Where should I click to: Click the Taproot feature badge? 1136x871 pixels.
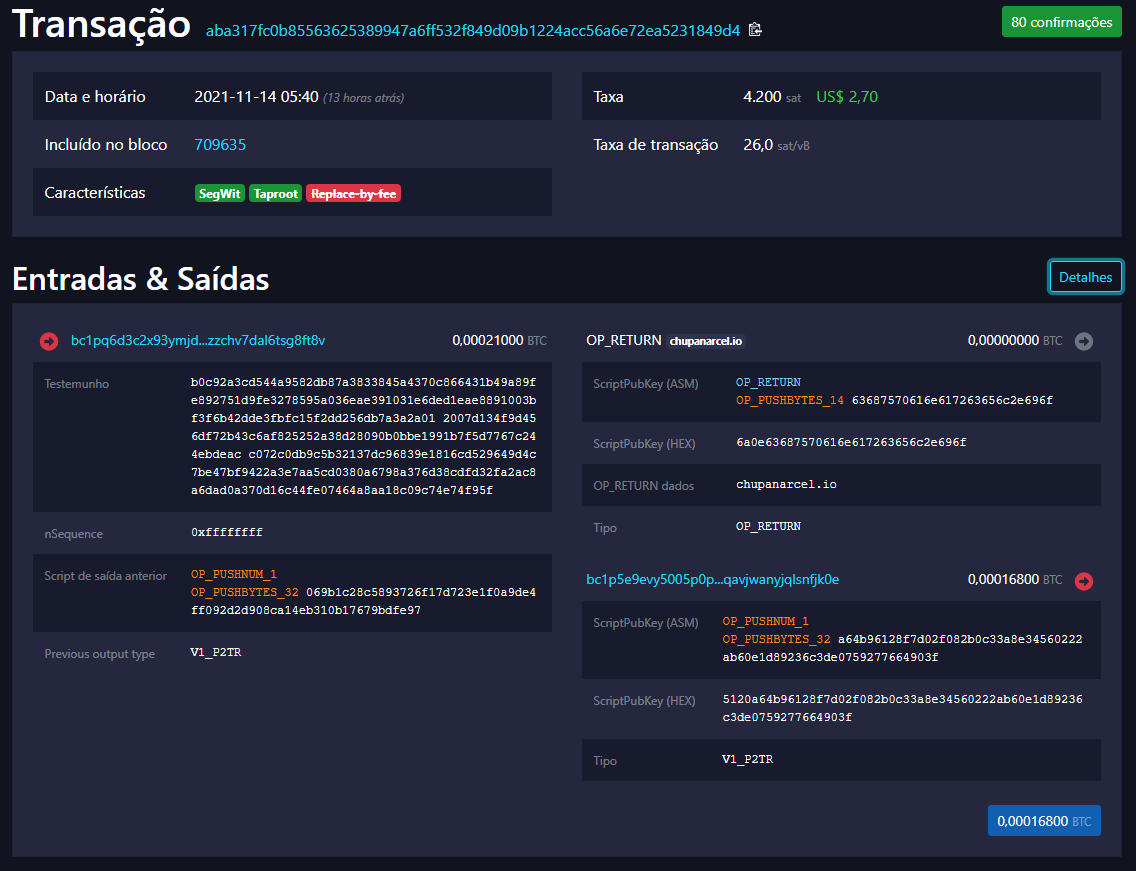tap(275, 194)
